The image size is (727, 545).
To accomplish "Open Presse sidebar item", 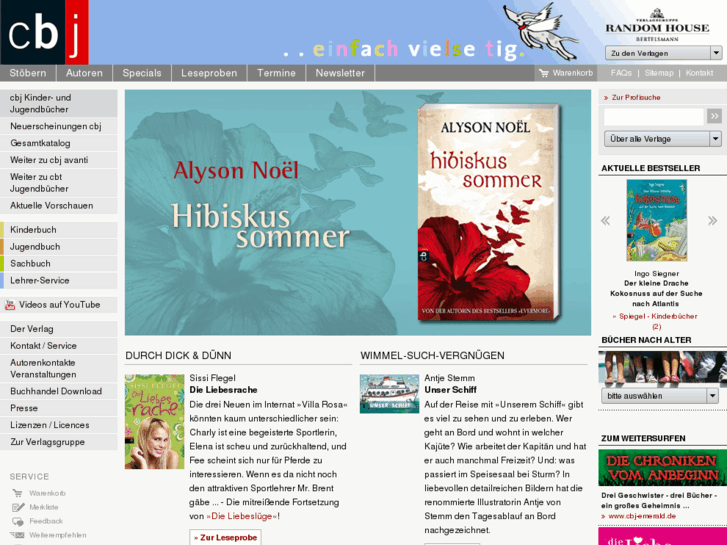I will [58, 408].
